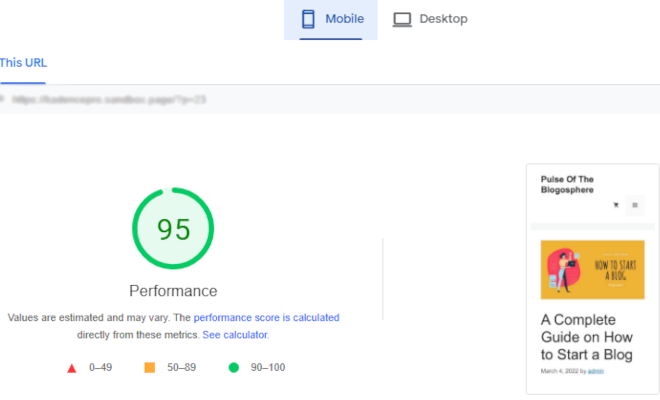The height and width of the screenshot is (400, 660).
Task: Click the blurred analyzed URL text
Action: coord(109,99)
